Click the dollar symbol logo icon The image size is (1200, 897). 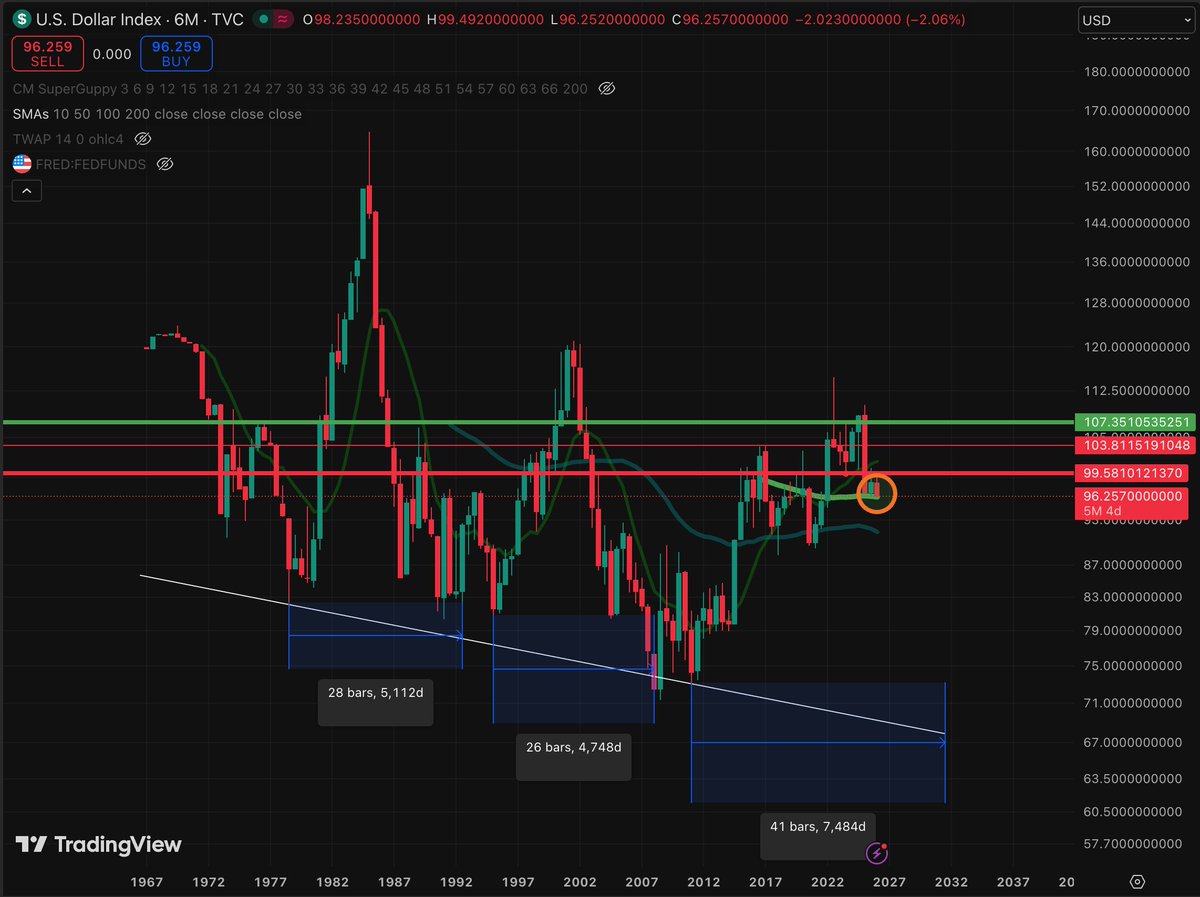click(21, 18)
